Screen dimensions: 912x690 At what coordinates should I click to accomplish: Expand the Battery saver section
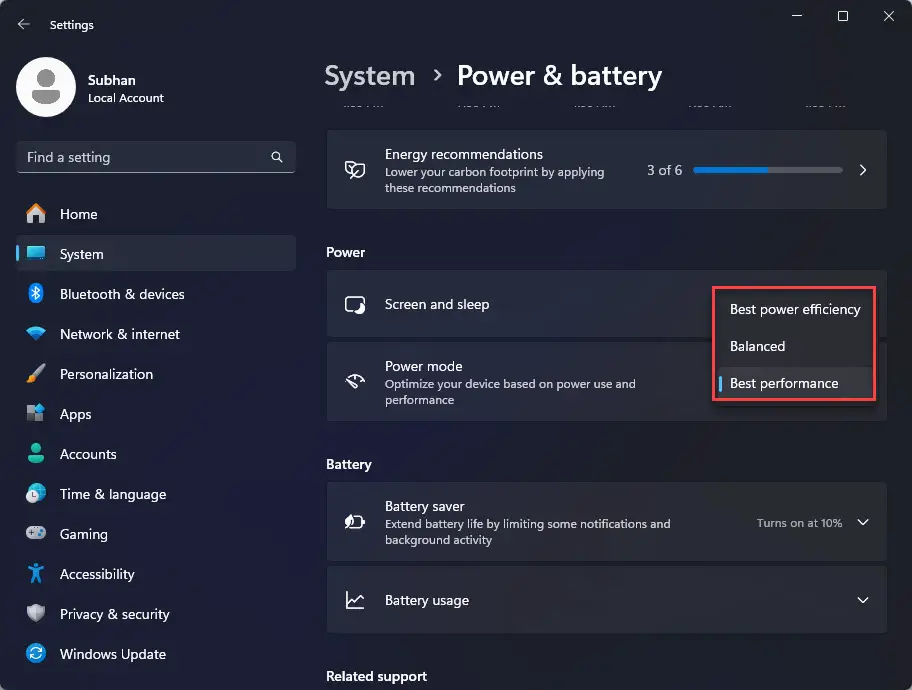click(863, 522)
